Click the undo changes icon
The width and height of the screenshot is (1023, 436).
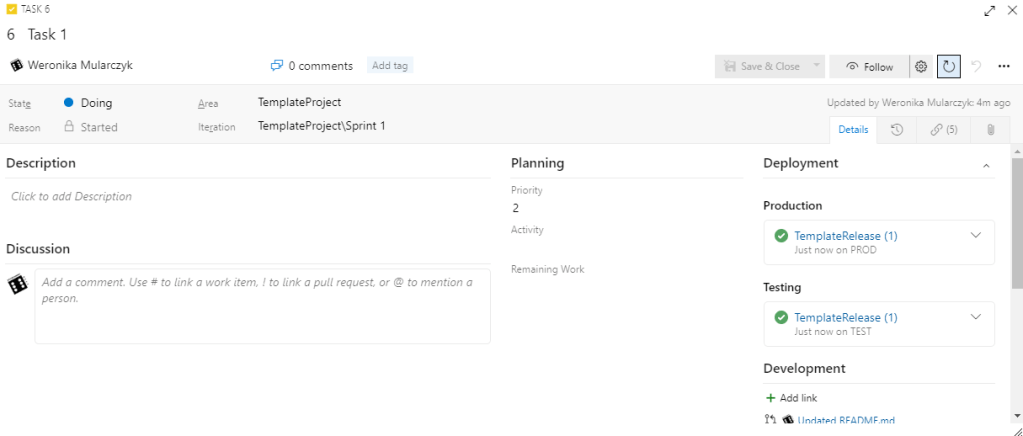point(976,66)
